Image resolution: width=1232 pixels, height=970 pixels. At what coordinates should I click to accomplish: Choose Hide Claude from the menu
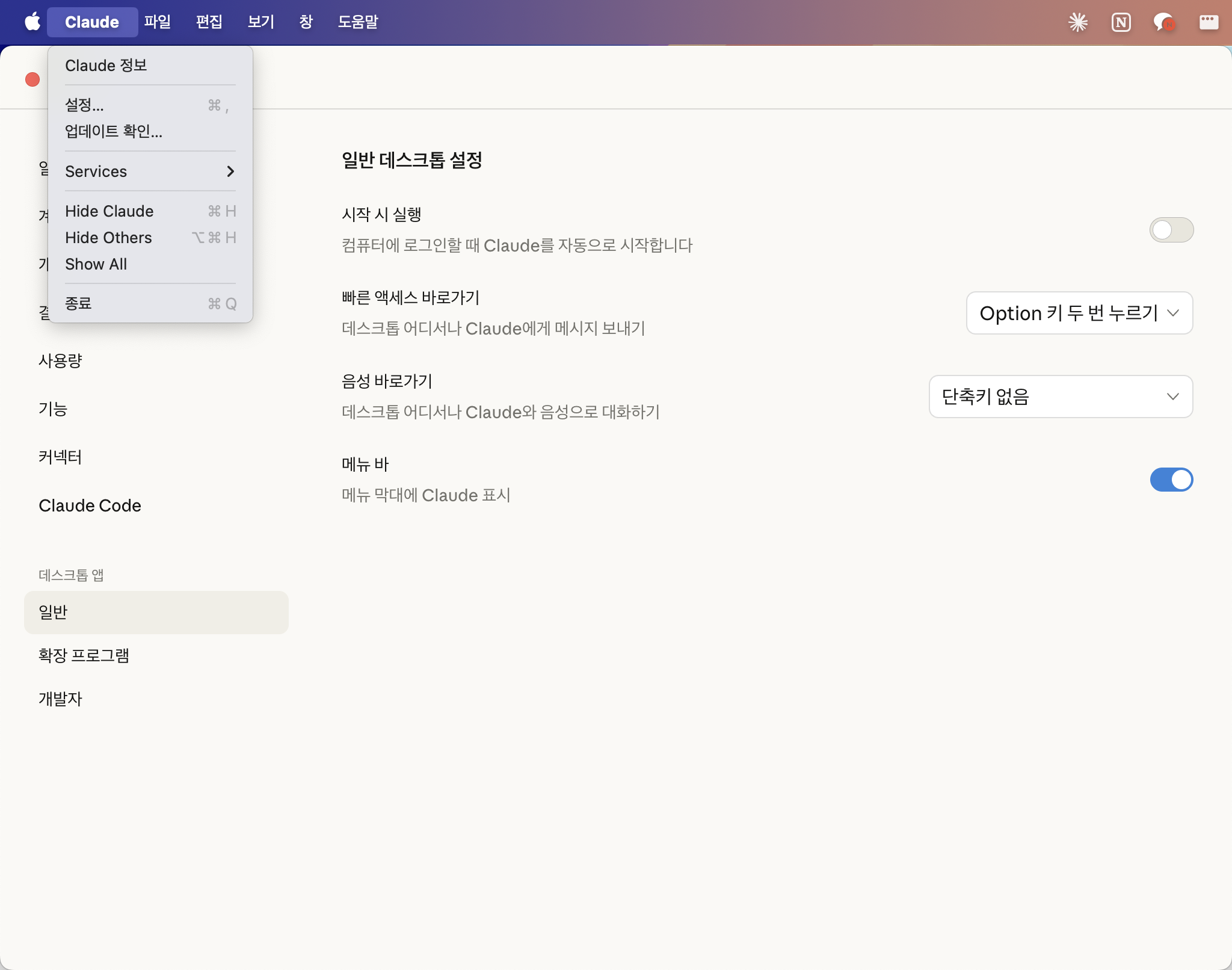[x=109, y=211]
